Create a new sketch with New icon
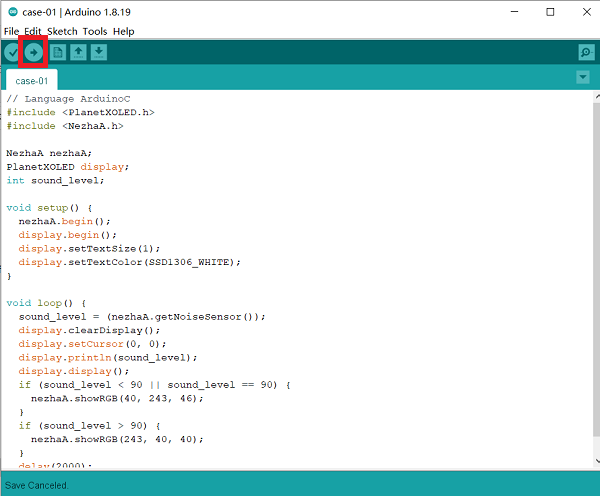The height and width of the screenshot is (496, 600). [x=58, y=52]
